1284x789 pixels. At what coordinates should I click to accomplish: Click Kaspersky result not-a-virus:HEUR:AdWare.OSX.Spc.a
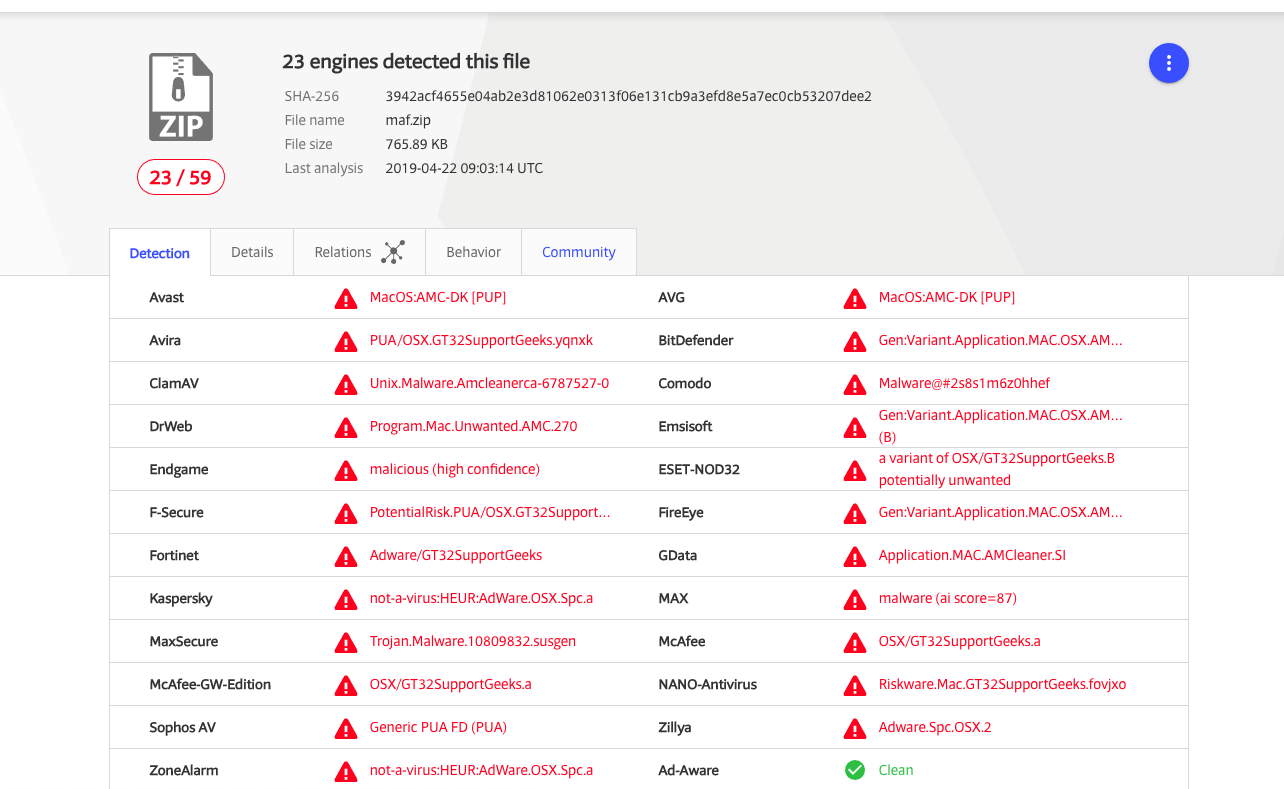[481, 598]
